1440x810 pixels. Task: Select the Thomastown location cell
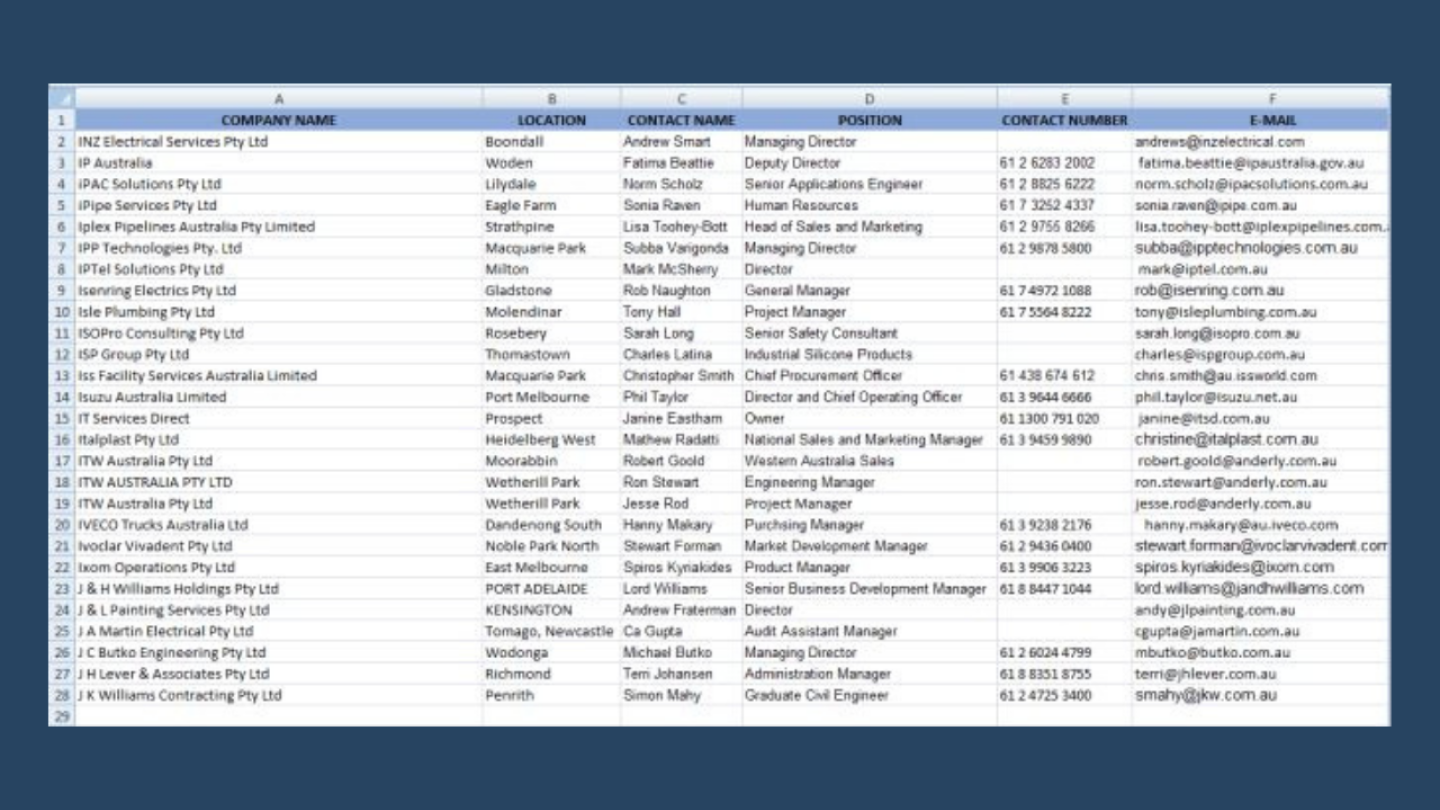coord(551,355)
